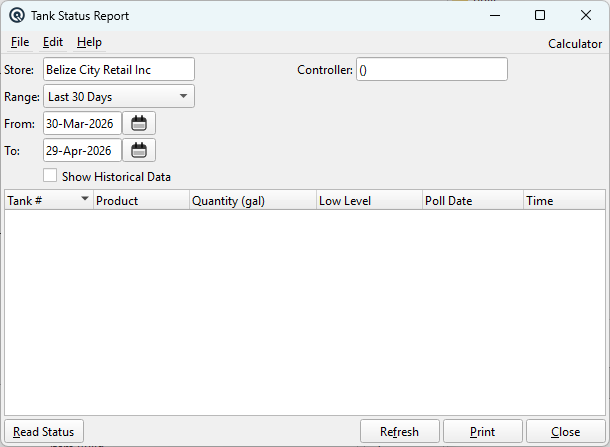The width and height of the screenshot is (610, 447).
Task: Launch the Calculator link
Action: [x=575, y=44]
